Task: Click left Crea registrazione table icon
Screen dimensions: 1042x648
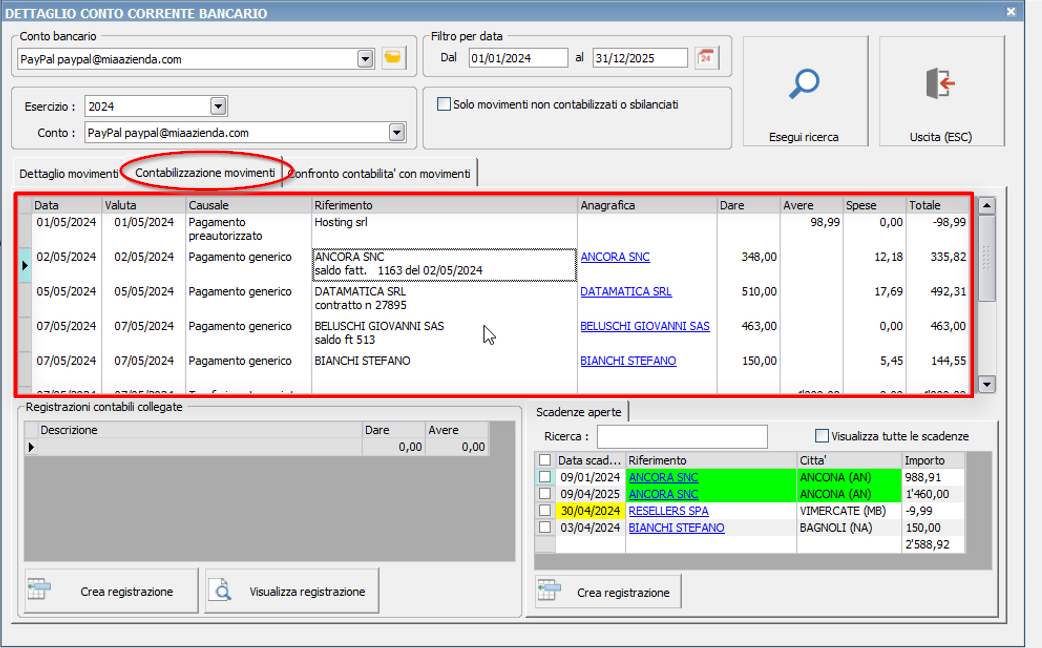Action: 39,591
